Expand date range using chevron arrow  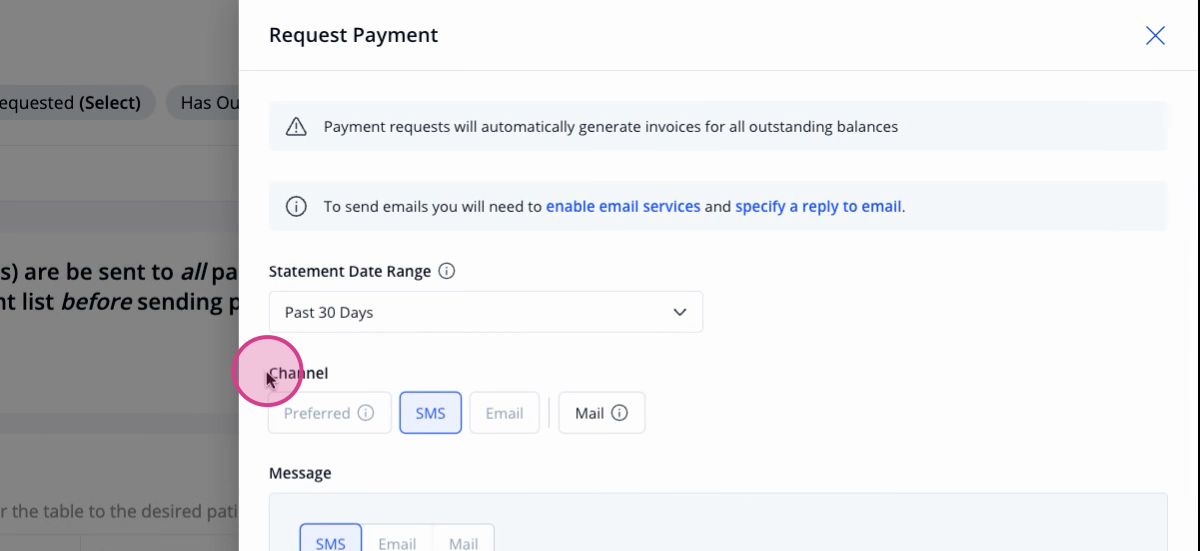680,312
